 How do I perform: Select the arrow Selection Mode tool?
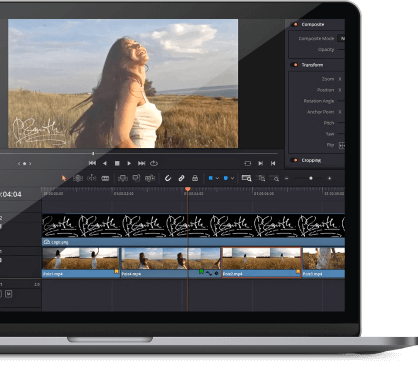(64, 178)
